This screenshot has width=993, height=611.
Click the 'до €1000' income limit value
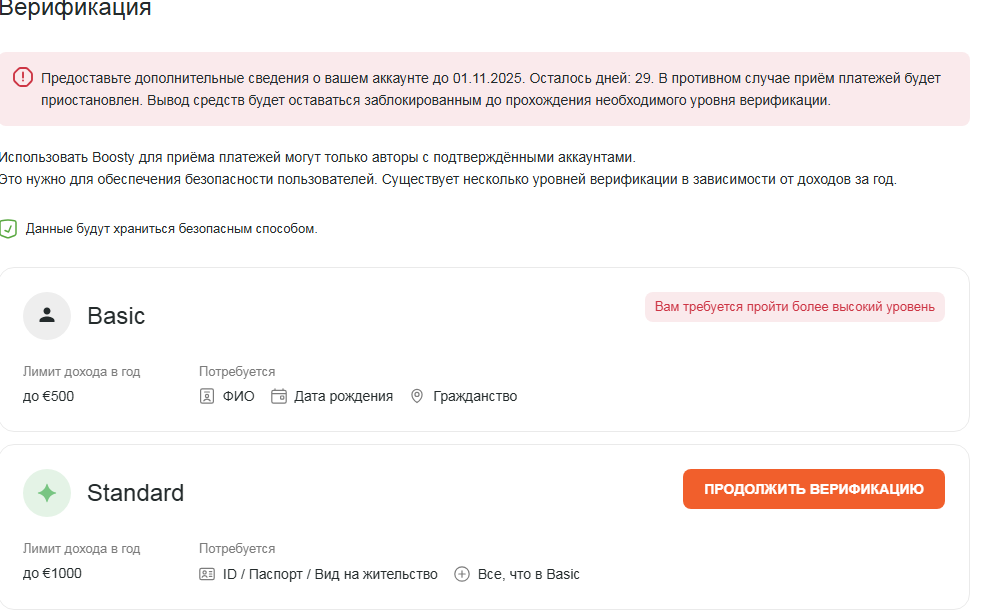pyautogui.click(x=52, y=574)
